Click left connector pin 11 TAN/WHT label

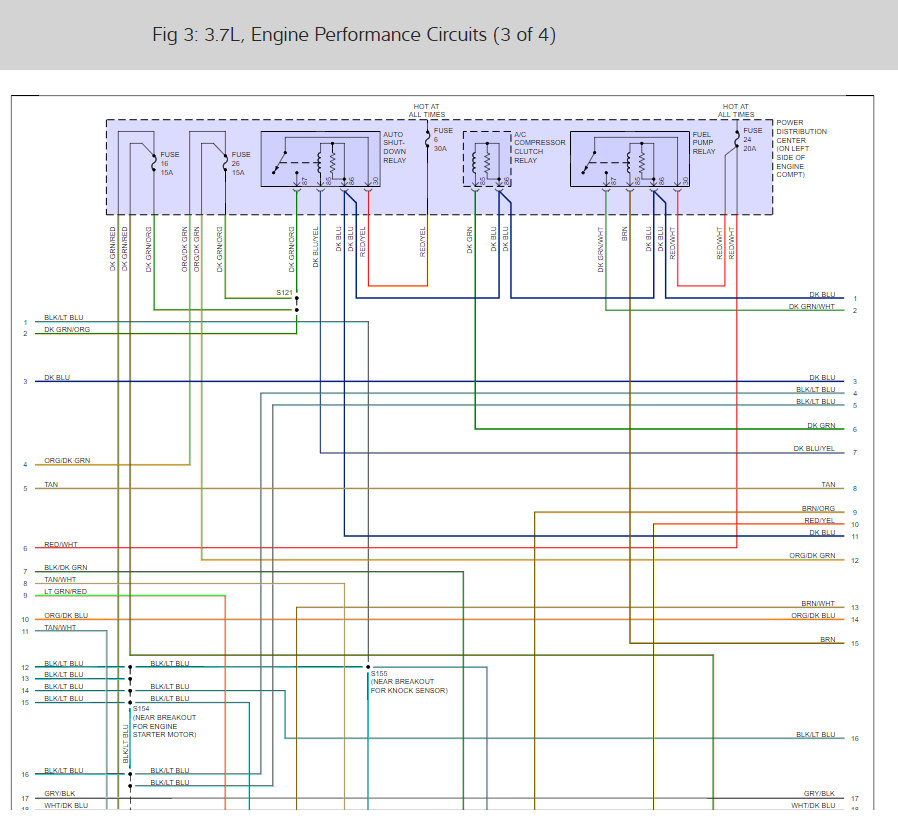click(x=60, y=628)
